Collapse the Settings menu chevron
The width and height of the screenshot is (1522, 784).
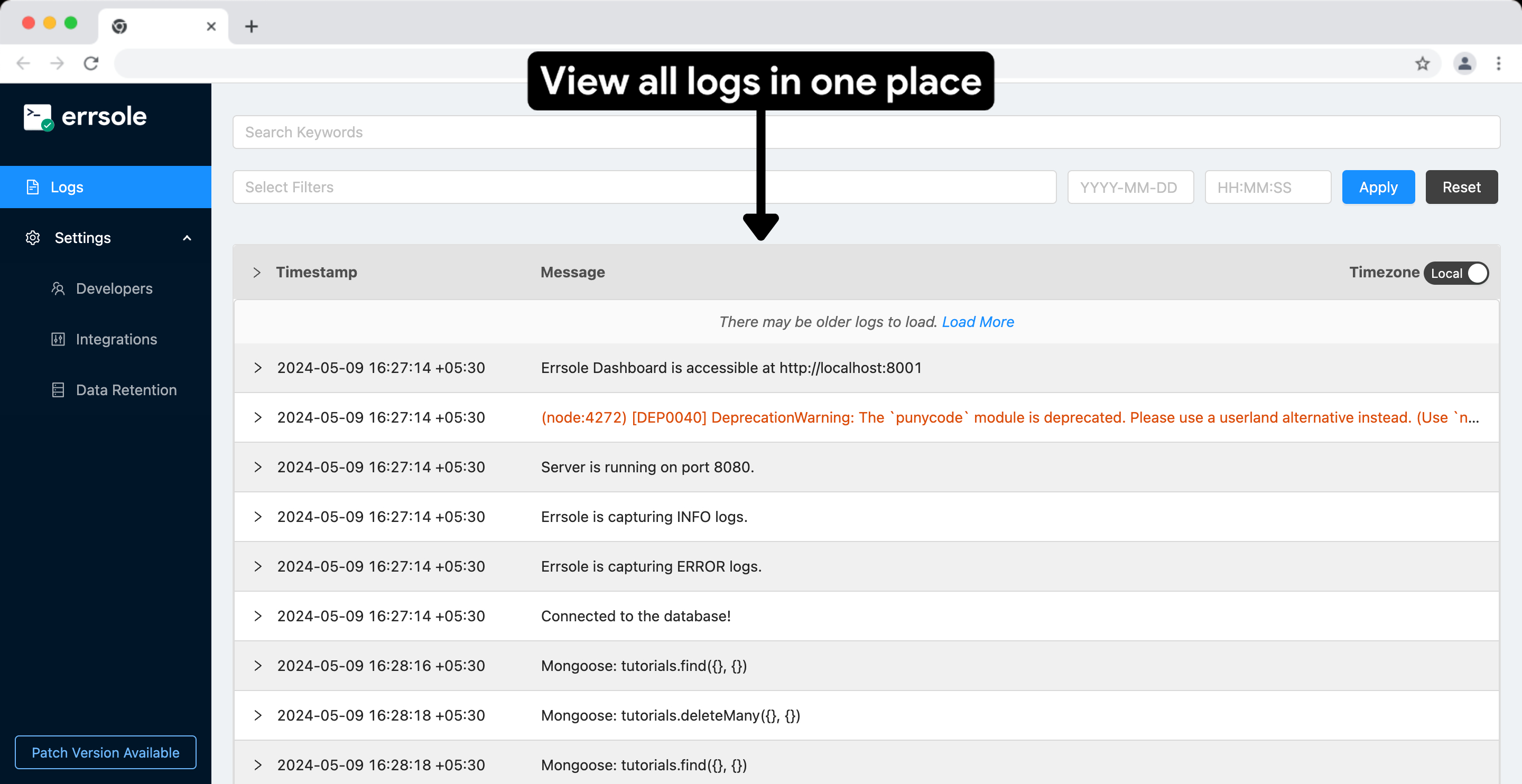click(x=187, y=238)
